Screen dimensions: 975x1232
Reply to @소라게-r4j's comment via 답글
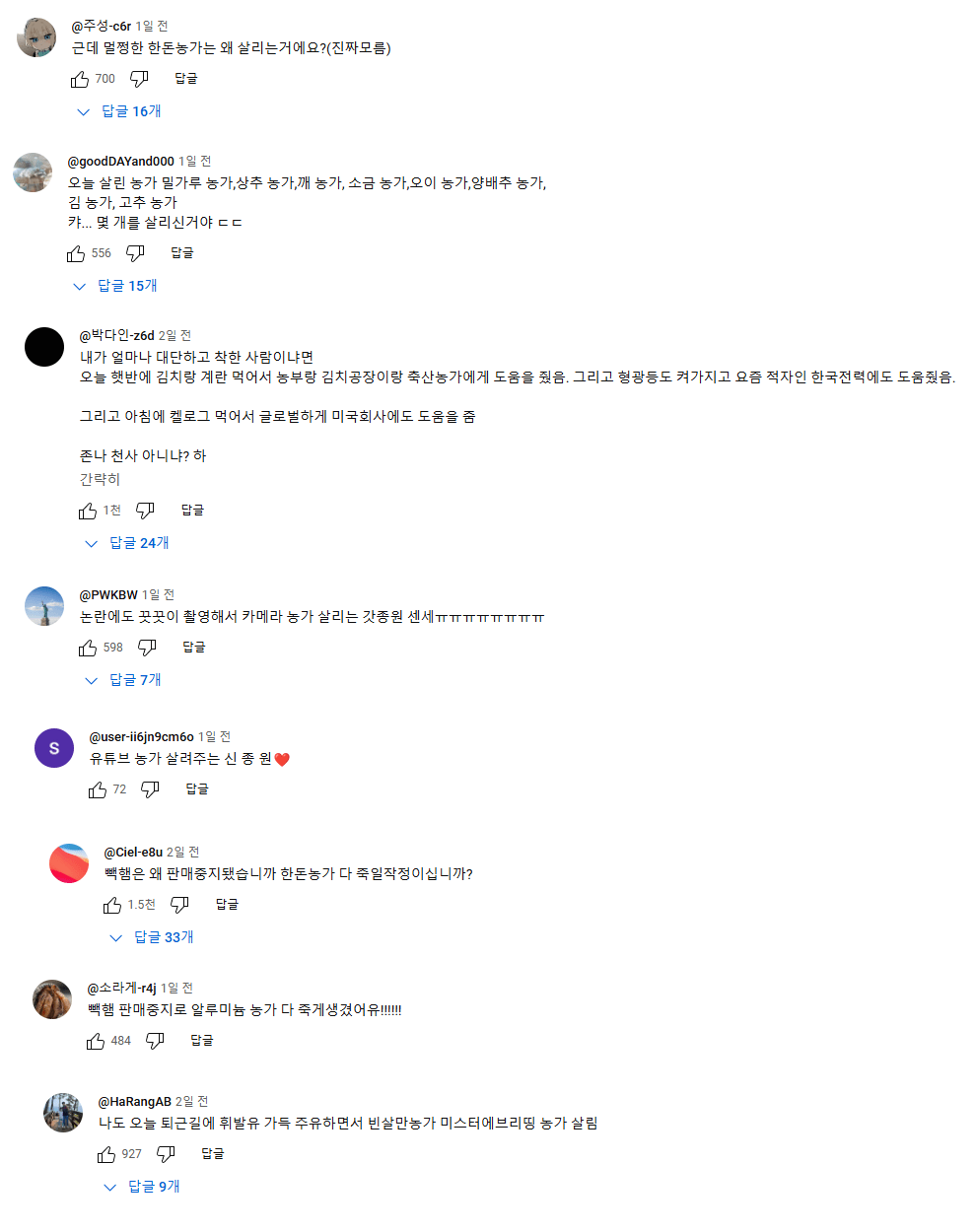pyautogui.click(x=202, y=1041)
